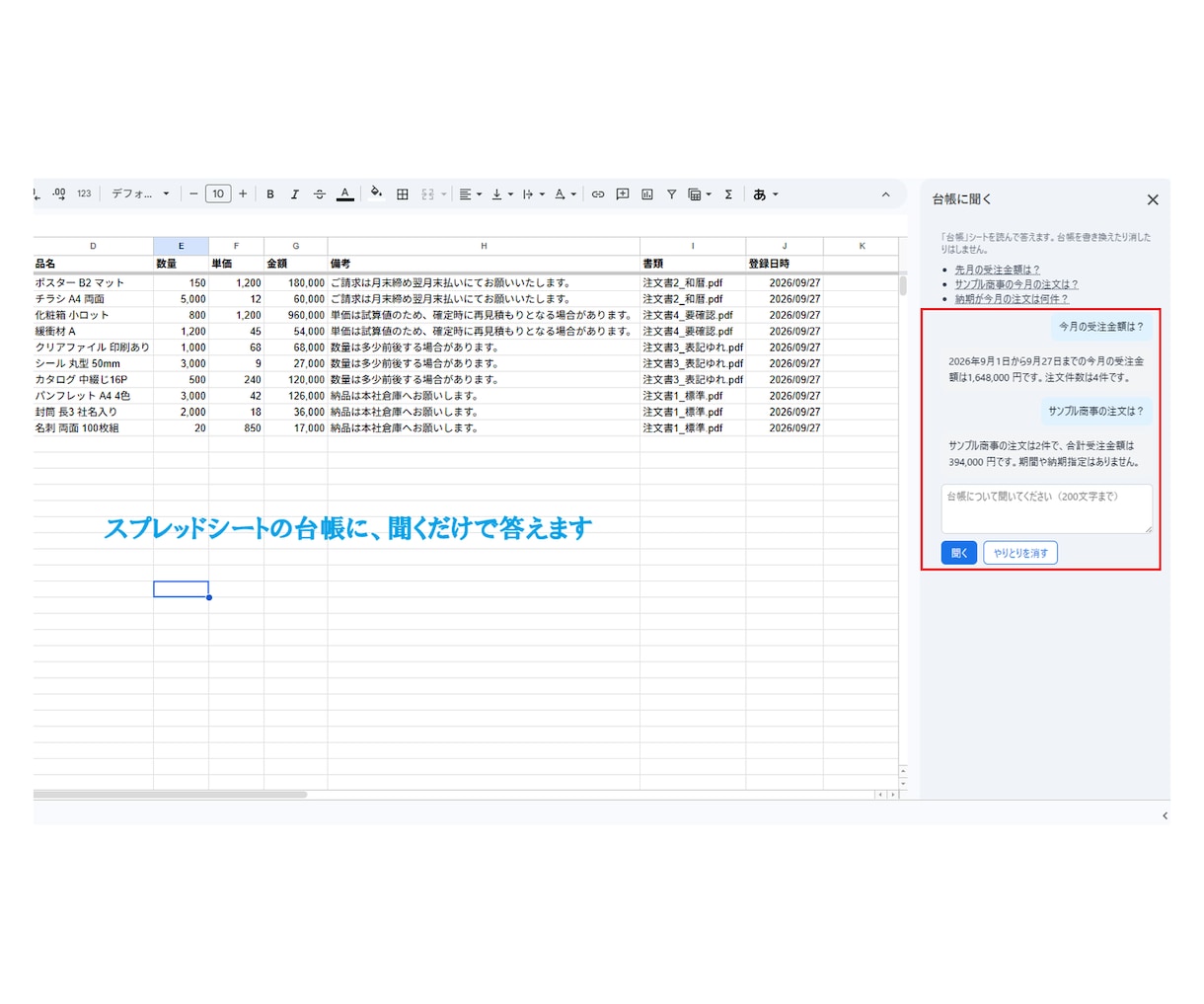
Task: Click cell カタログ 中綴じ16P
Action: [94, 379]
